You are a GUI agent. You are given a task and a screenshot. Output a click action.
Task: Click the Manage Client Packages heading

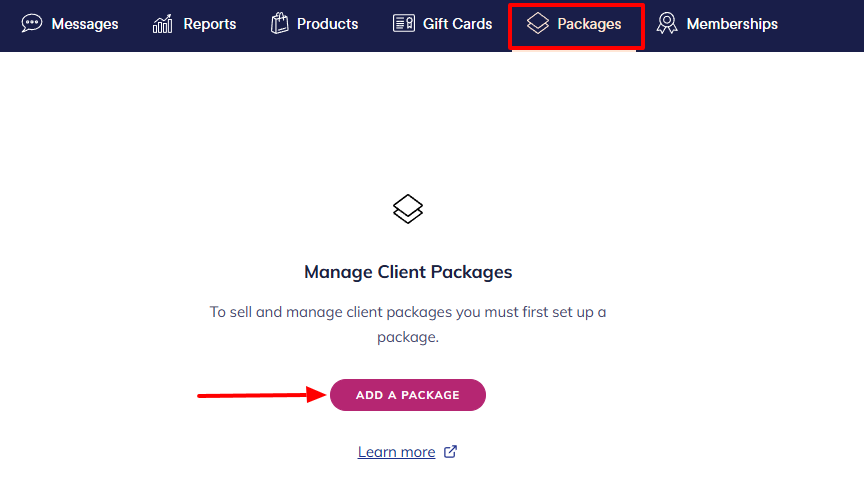[408, 272]
